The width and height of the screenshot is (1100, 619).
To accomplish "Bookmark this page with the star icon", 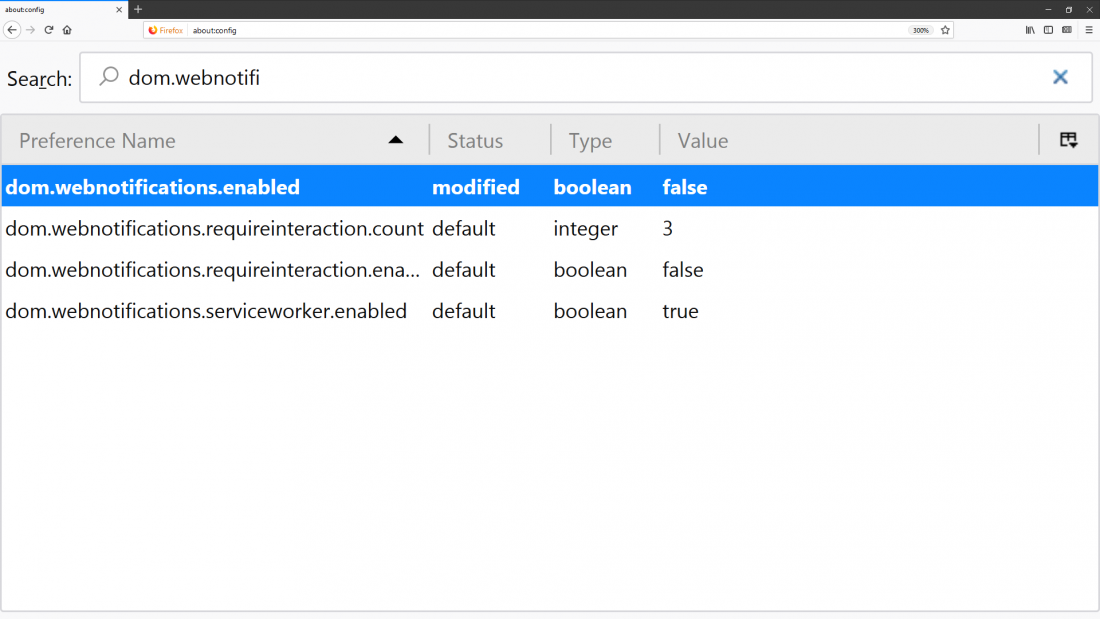I will point(945,30).
